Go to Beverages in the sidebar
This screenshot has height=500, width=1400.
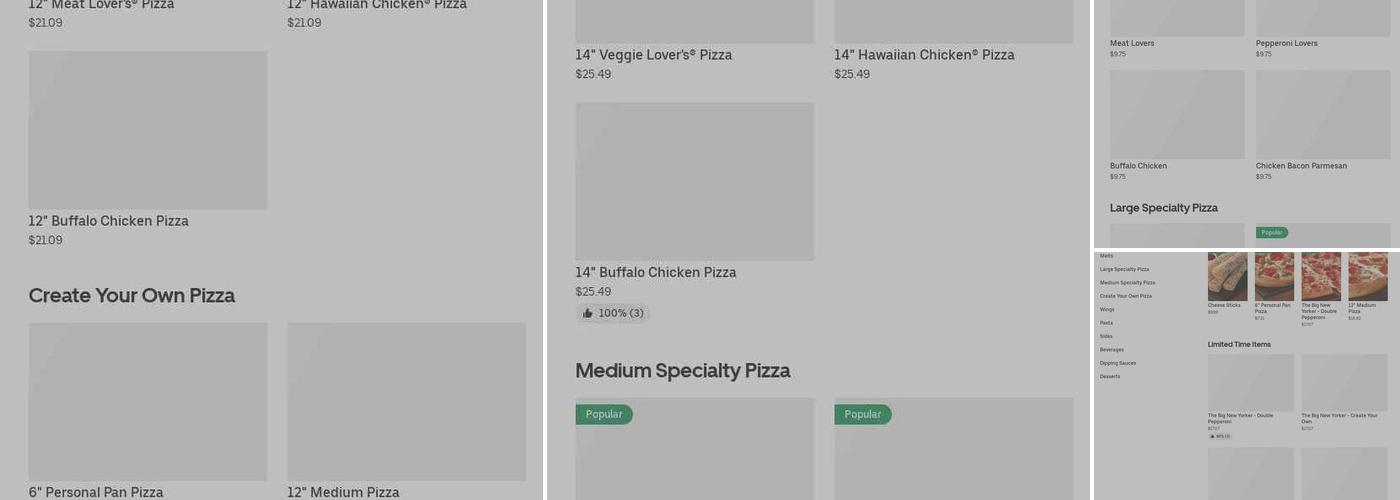pos(1112,350)
